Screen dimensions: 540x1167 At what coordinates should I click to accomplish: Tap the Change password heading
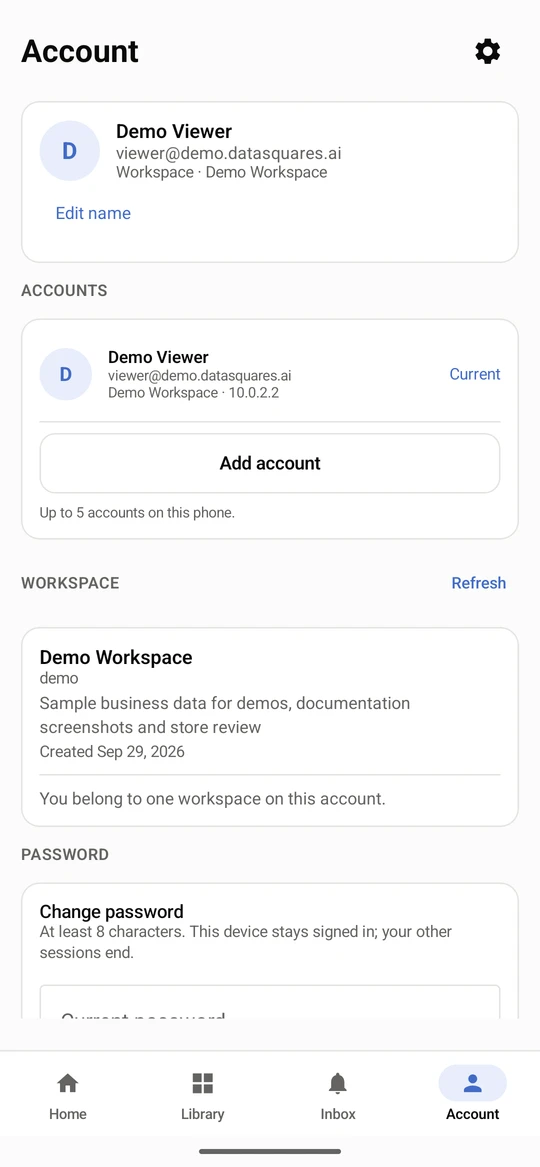point(112,911)
